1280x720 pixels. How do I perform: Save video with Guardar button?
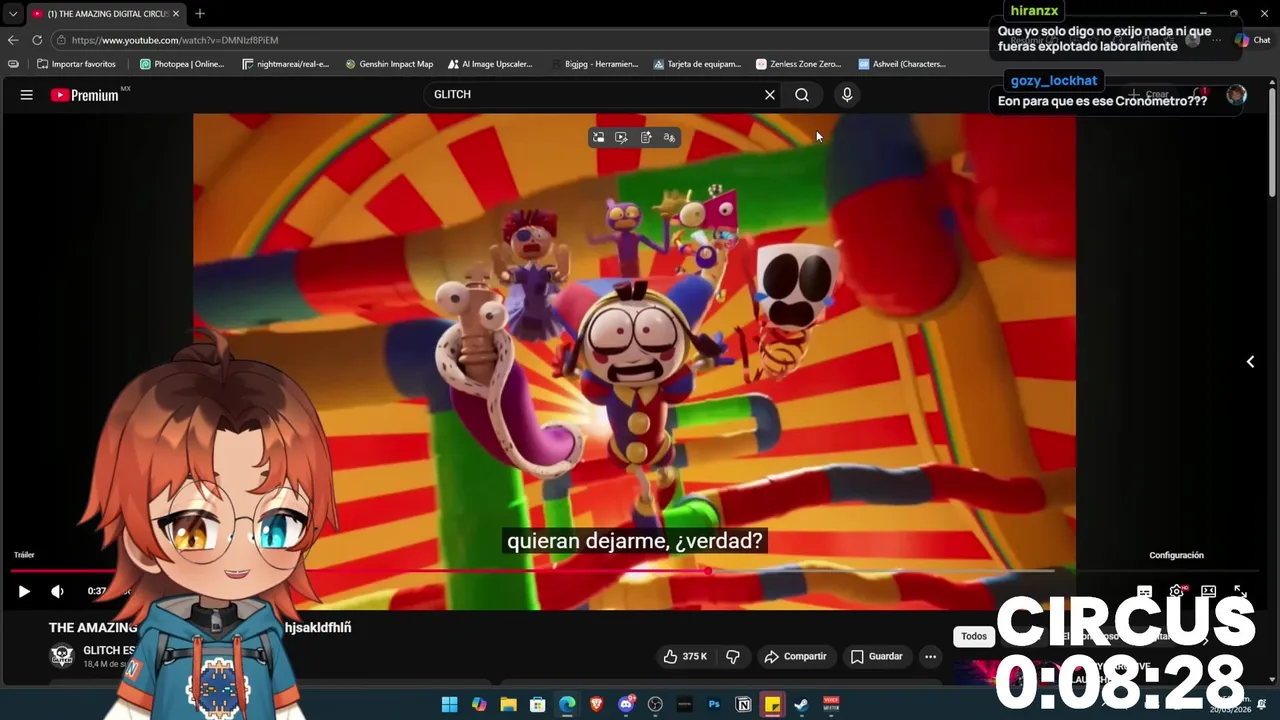click(876, 657)
